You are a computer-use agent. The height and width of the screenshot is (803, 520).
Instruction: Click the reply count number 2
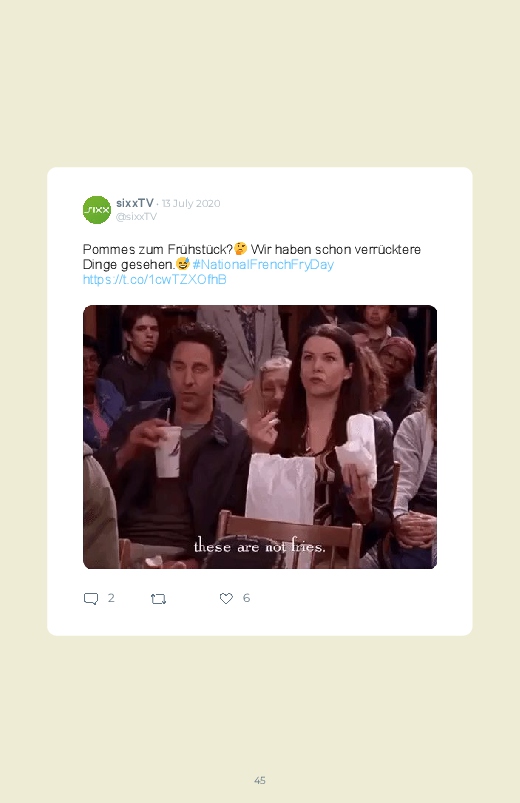point(111,598)
